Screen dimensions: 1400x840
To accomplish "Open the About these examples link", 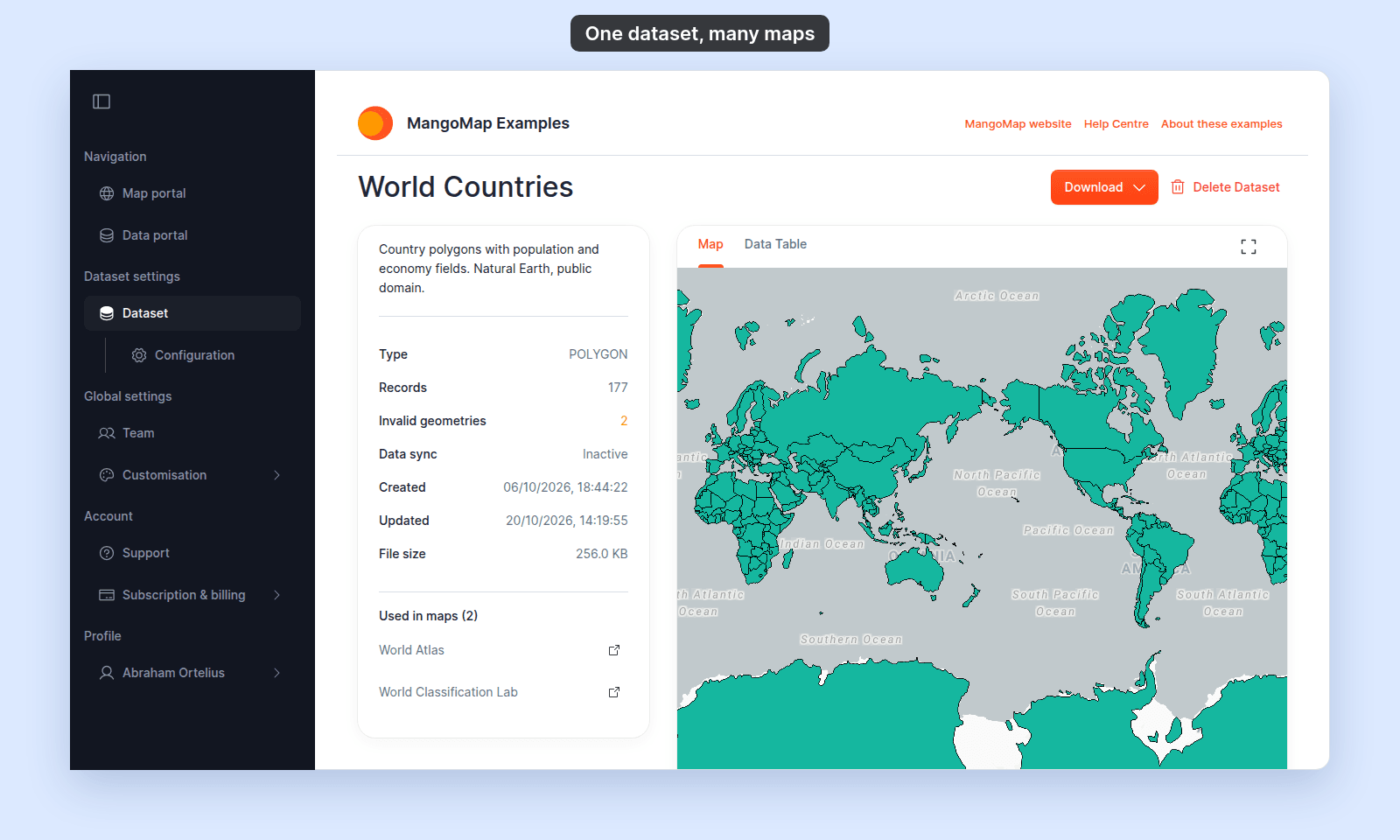I will coord(1221,124).
